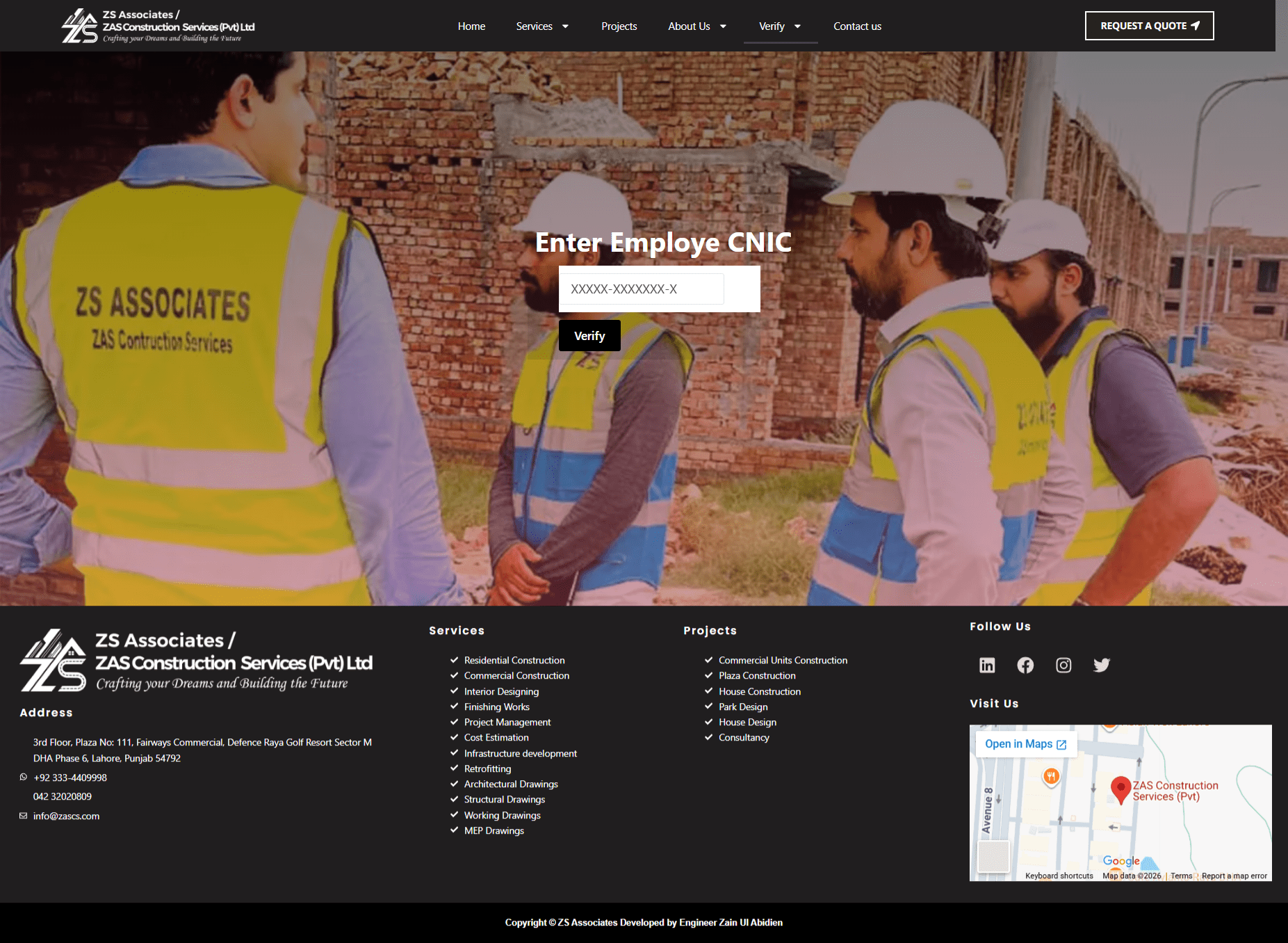The image size is (1288, 943).
Task: Open the Plaza Construction project link
Action: point(757,675)
